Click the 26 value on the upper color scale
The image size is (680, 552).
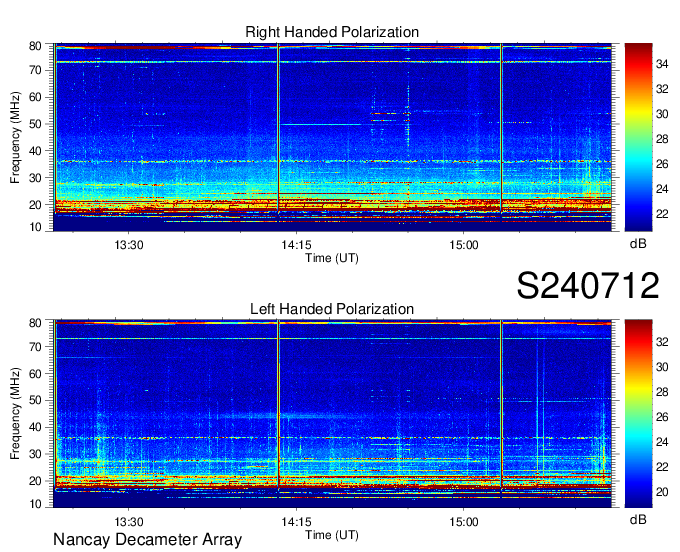[662, 164]
